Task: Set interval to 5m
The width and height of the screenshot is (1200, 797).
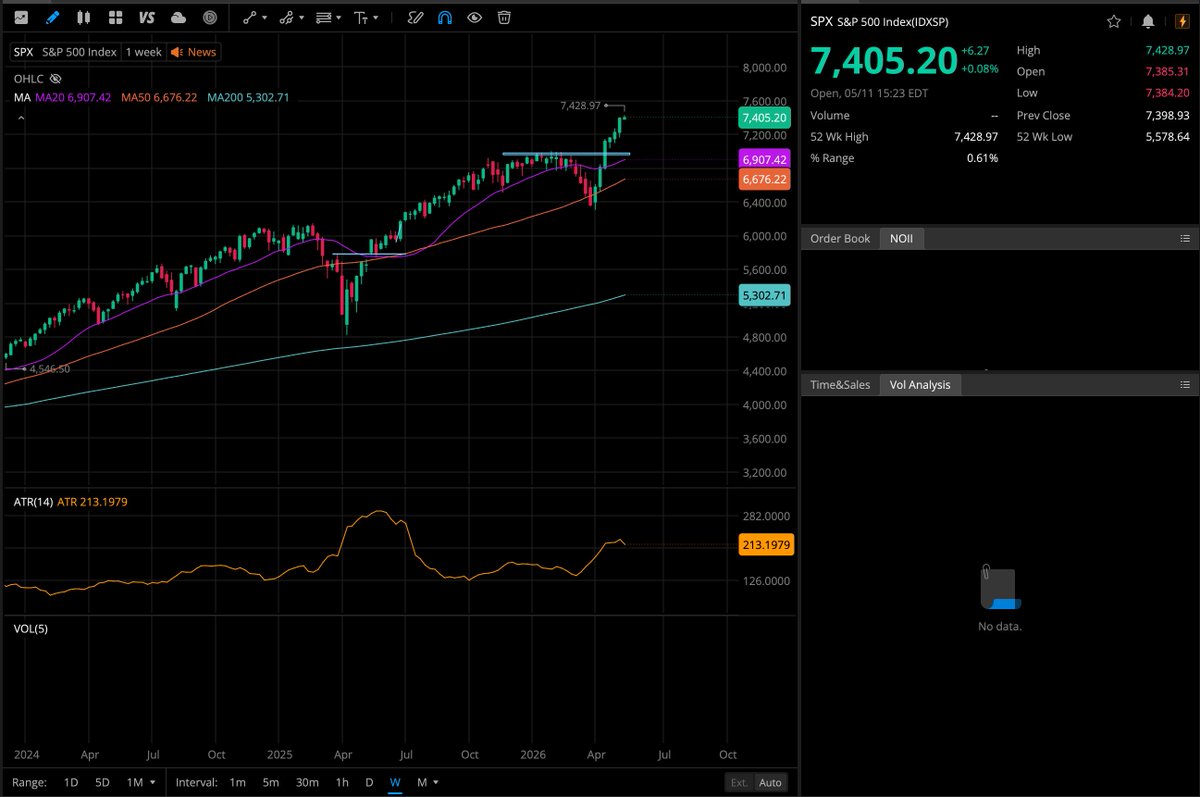Action: click(x=270, y=782)
